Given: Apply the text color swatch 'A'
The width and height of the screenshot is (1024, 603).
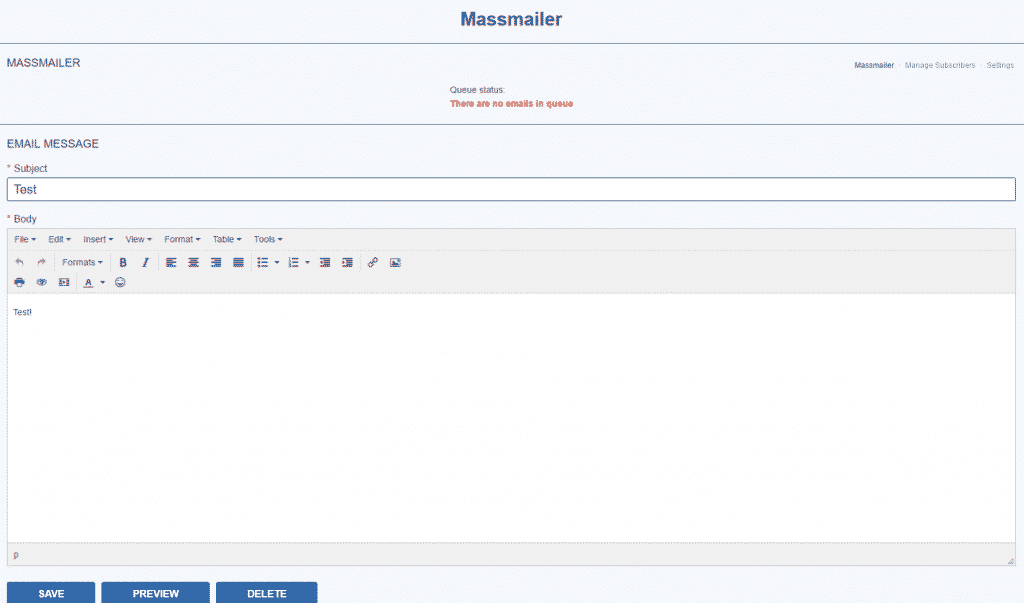Looking at the screenshot, I should (x=88, y=283).
